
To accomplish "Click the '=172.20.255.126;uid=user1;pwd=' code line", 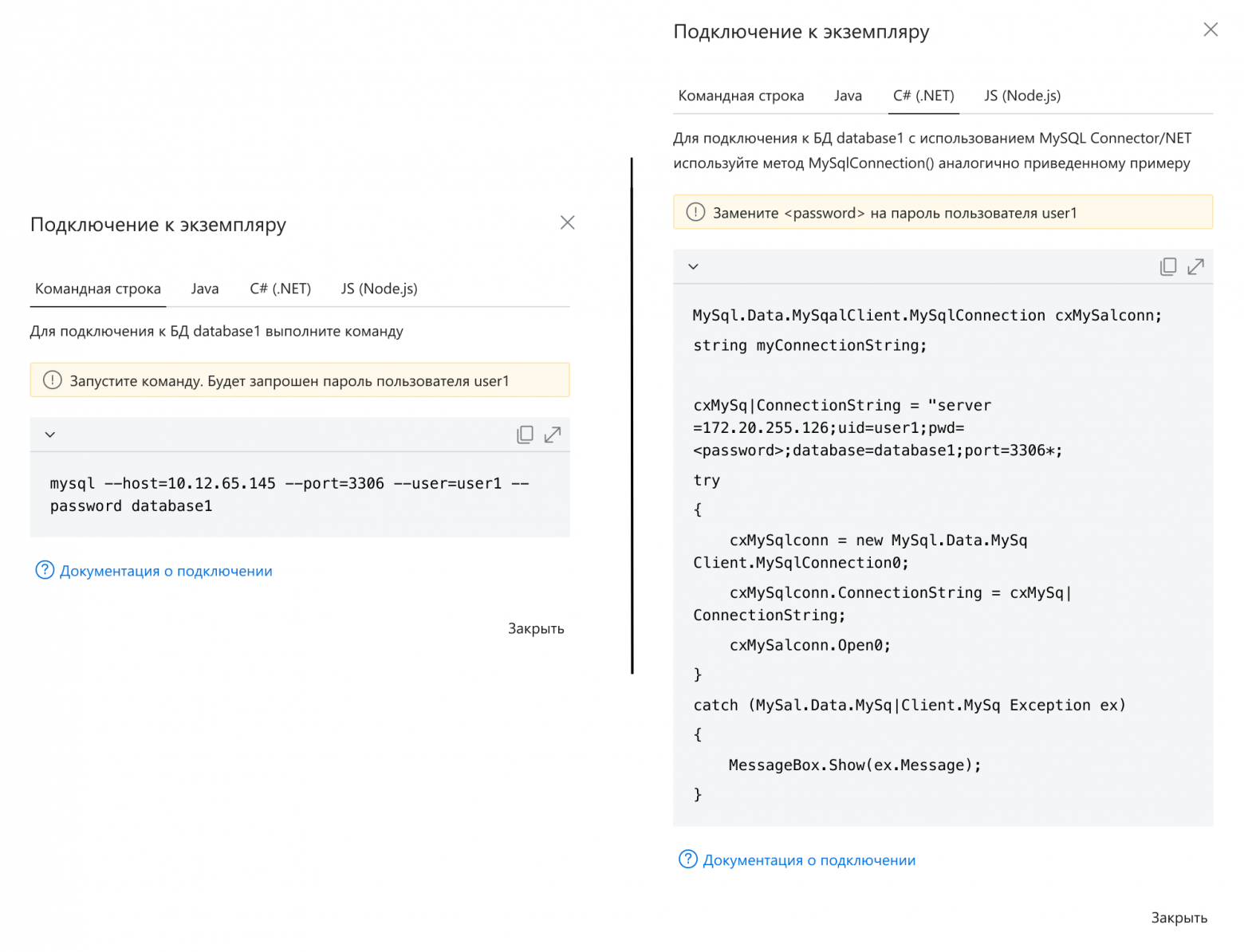I will coord(829,427).
